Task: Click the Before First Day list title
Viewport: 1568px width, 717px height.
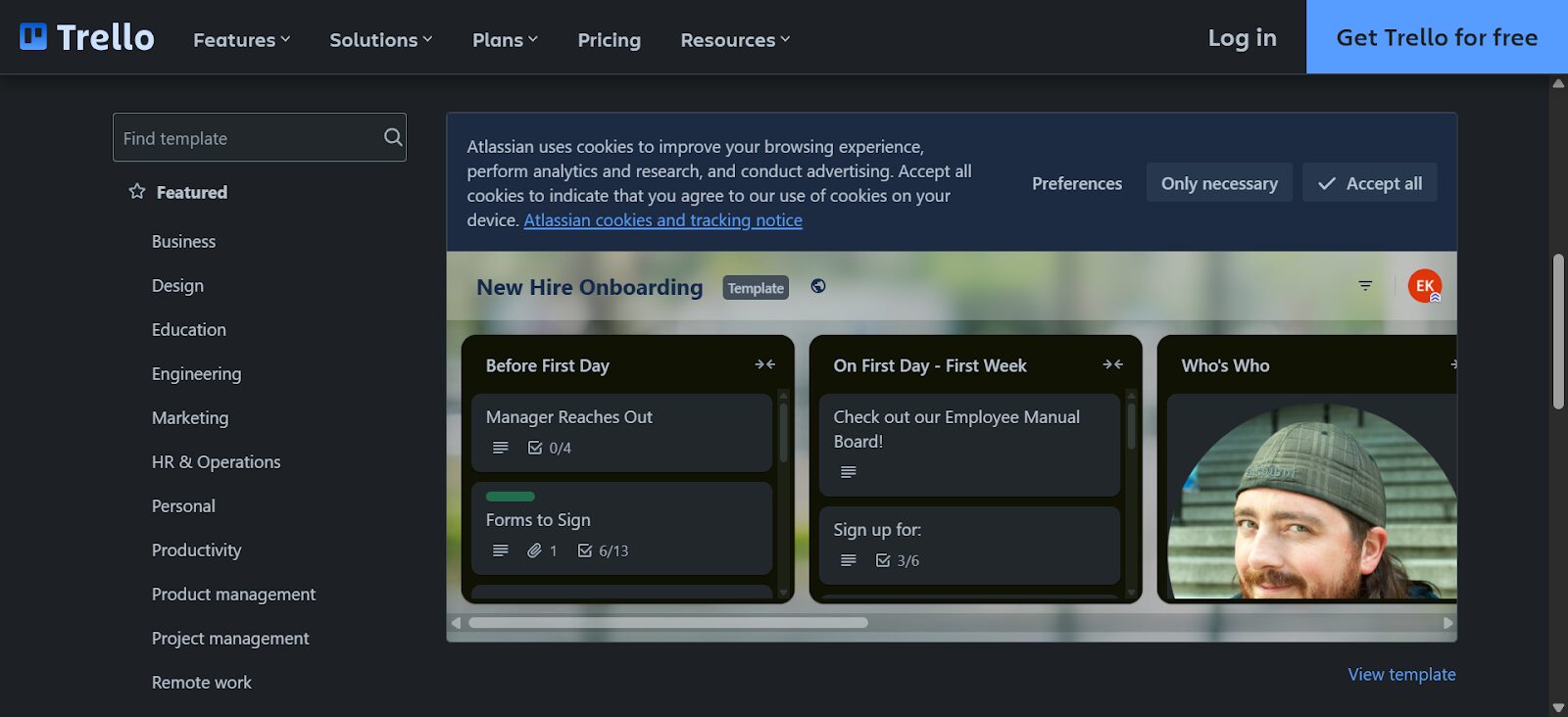Action: click(x=547, y=365)
